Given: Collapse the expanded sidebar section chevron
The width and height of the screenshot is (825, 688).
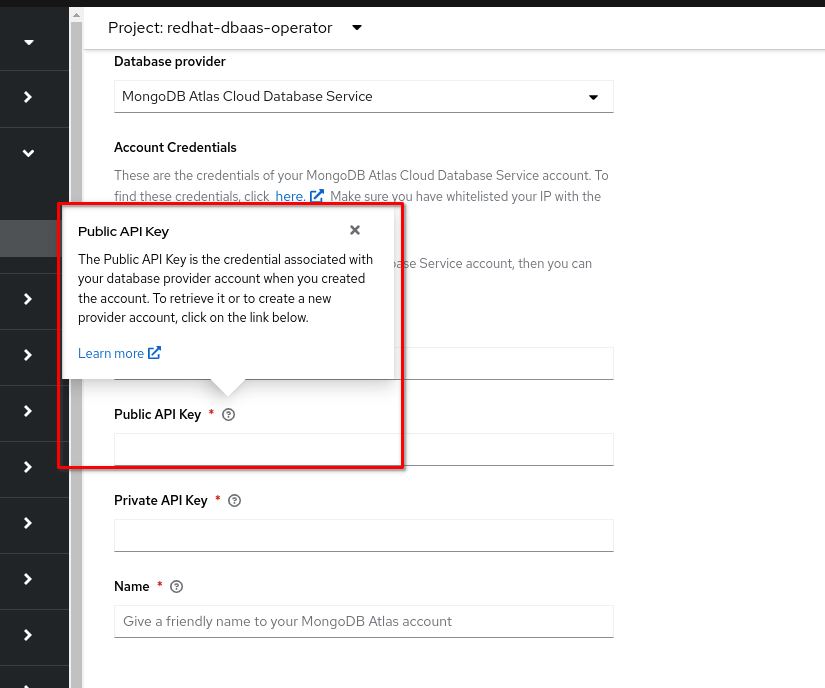Looking at the screenshot, I should pyautogui.click(x=28, y=153).
